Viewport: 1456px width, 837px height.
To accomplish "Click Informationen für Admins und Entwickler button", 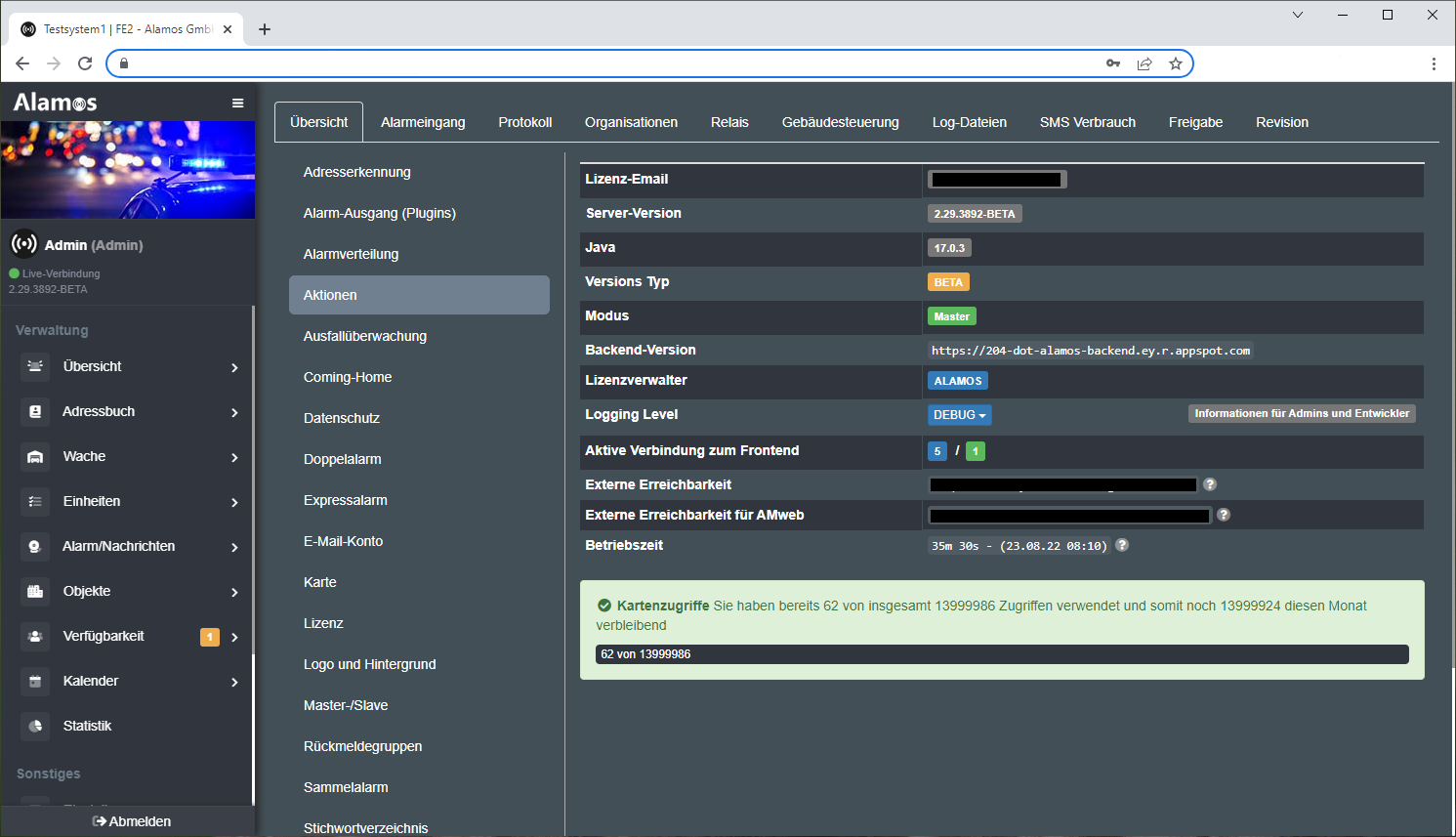I will 1302,414.
